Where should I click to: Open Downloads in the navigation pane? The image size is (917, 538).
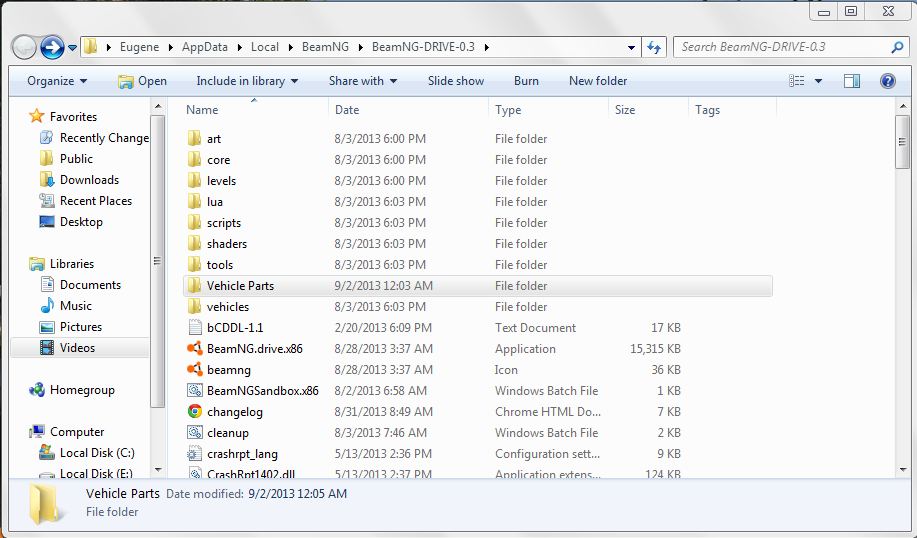pos(89,180)
